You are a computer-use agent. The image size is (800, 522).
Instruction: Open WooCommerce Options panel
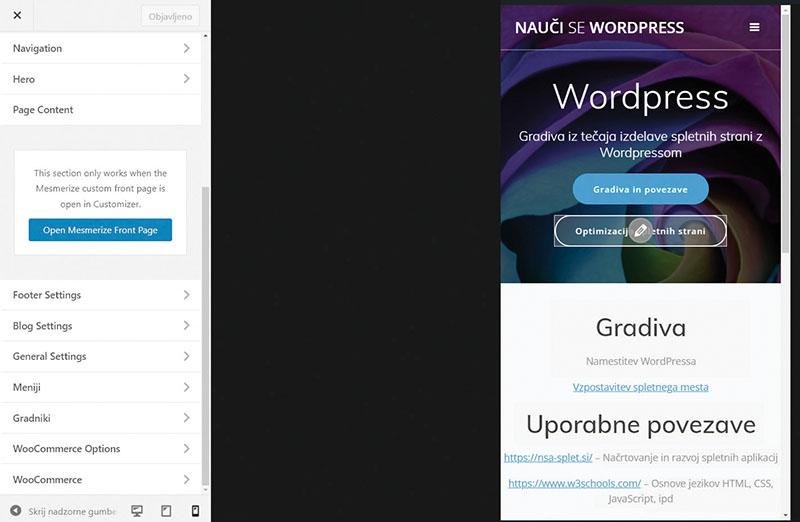click(x=100, y=449)
